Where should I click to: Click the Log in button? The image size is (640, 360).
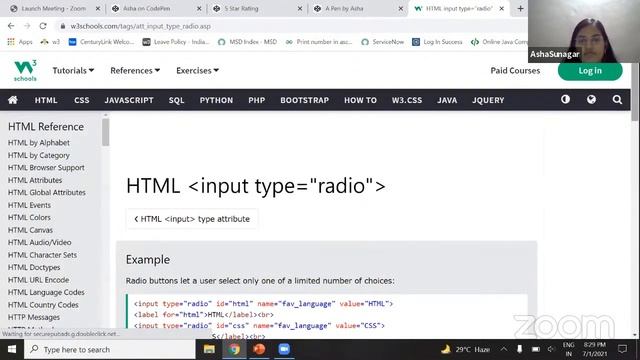[590, 71]
